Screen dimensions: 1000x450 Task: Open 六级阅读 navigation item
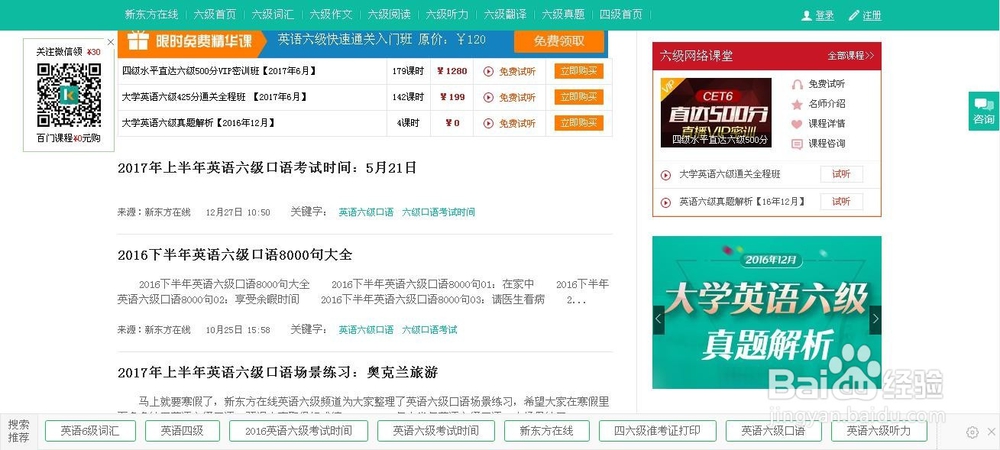tap(389, 15)
